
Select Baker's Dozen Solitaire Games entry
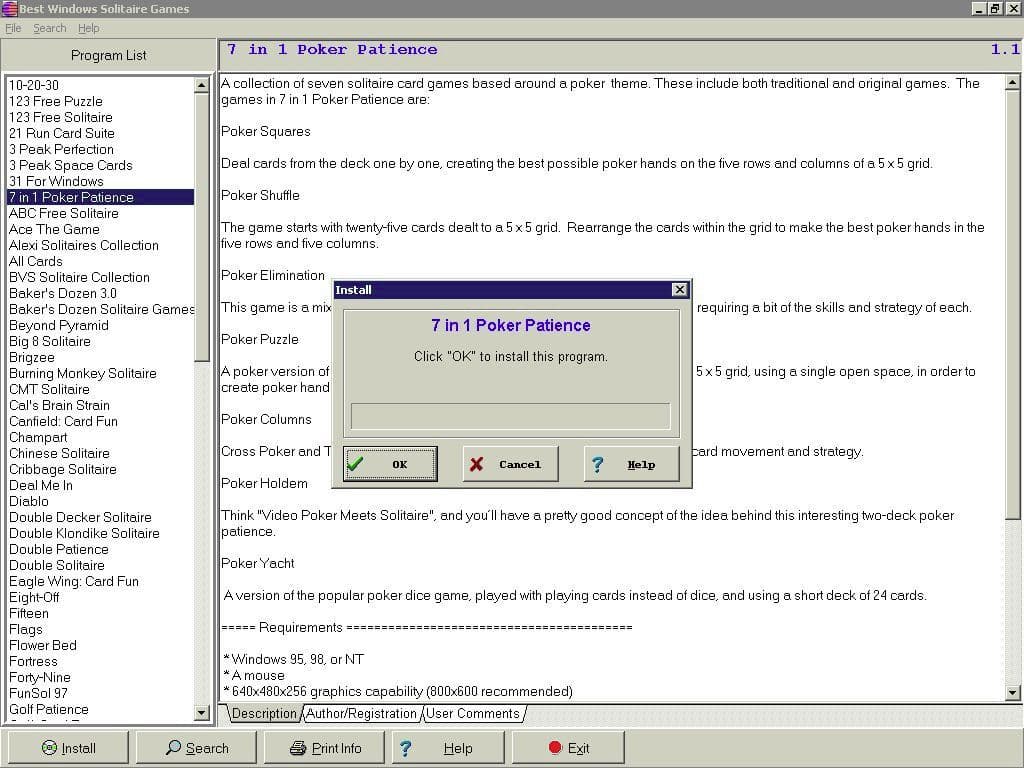[x=101, y=309]
